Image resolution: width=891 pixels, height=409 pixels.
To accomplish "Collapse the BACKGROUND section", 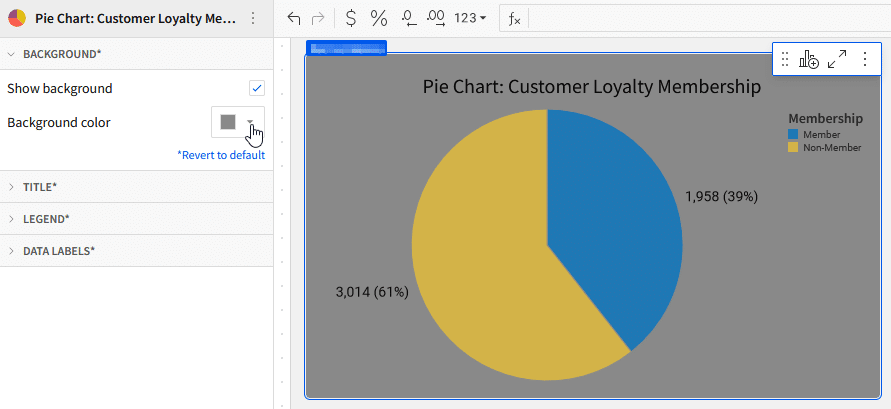I will (x=61, y=54).
